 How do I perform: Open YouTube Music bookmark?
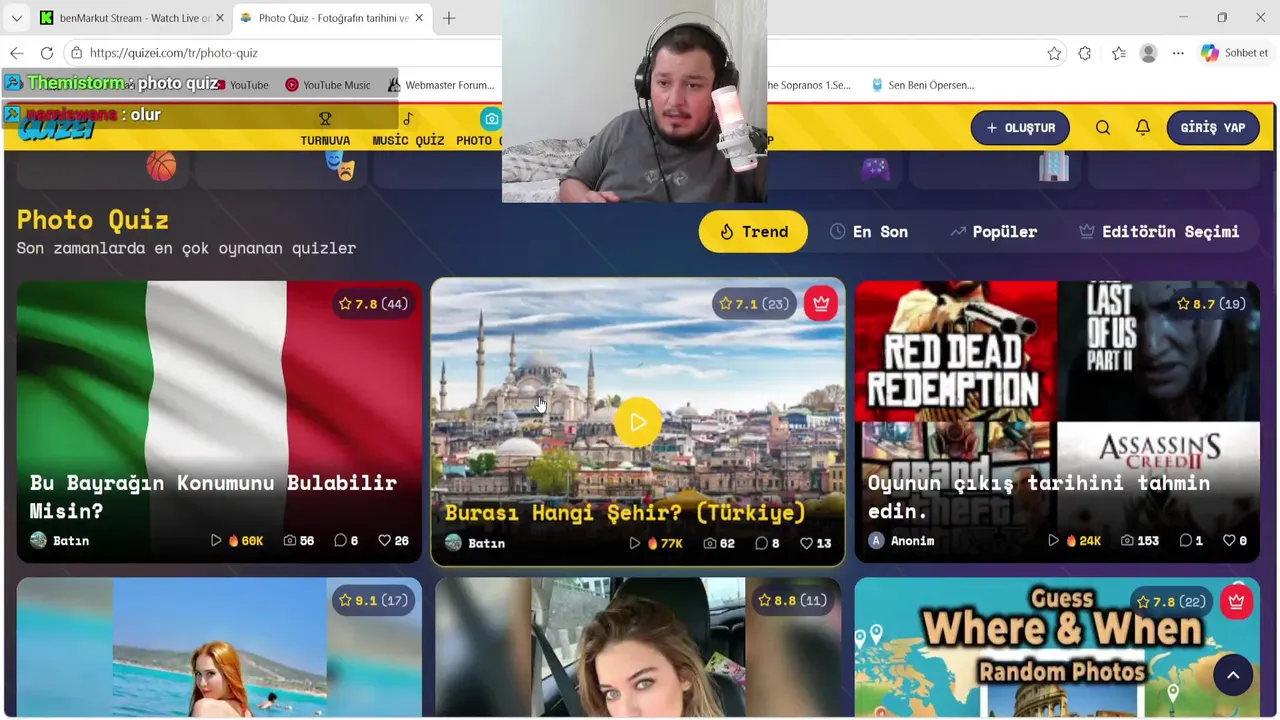coord(328,85)
